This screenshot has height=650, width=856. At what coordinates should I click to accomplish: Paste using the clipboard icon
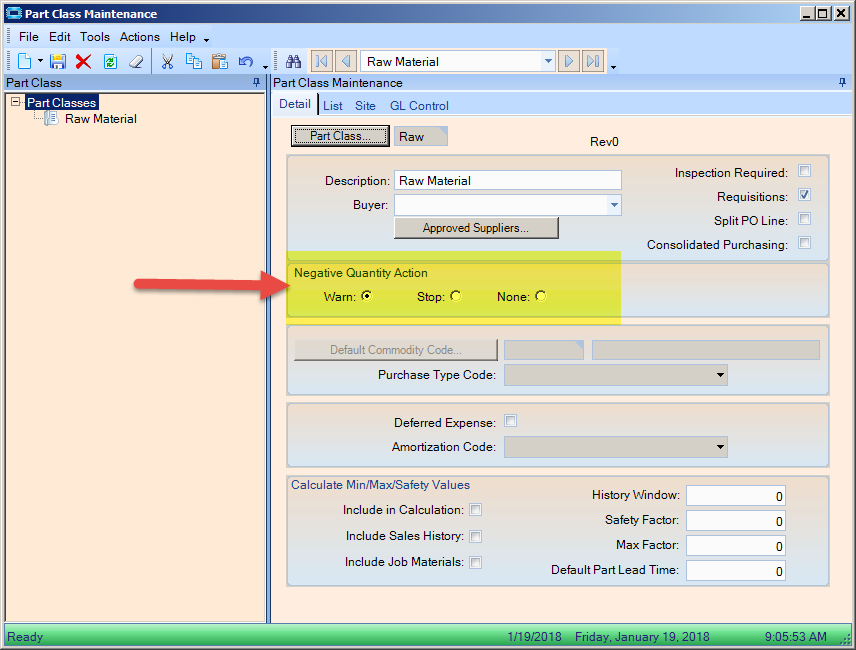pyautogui.click(x=219, y=61)
